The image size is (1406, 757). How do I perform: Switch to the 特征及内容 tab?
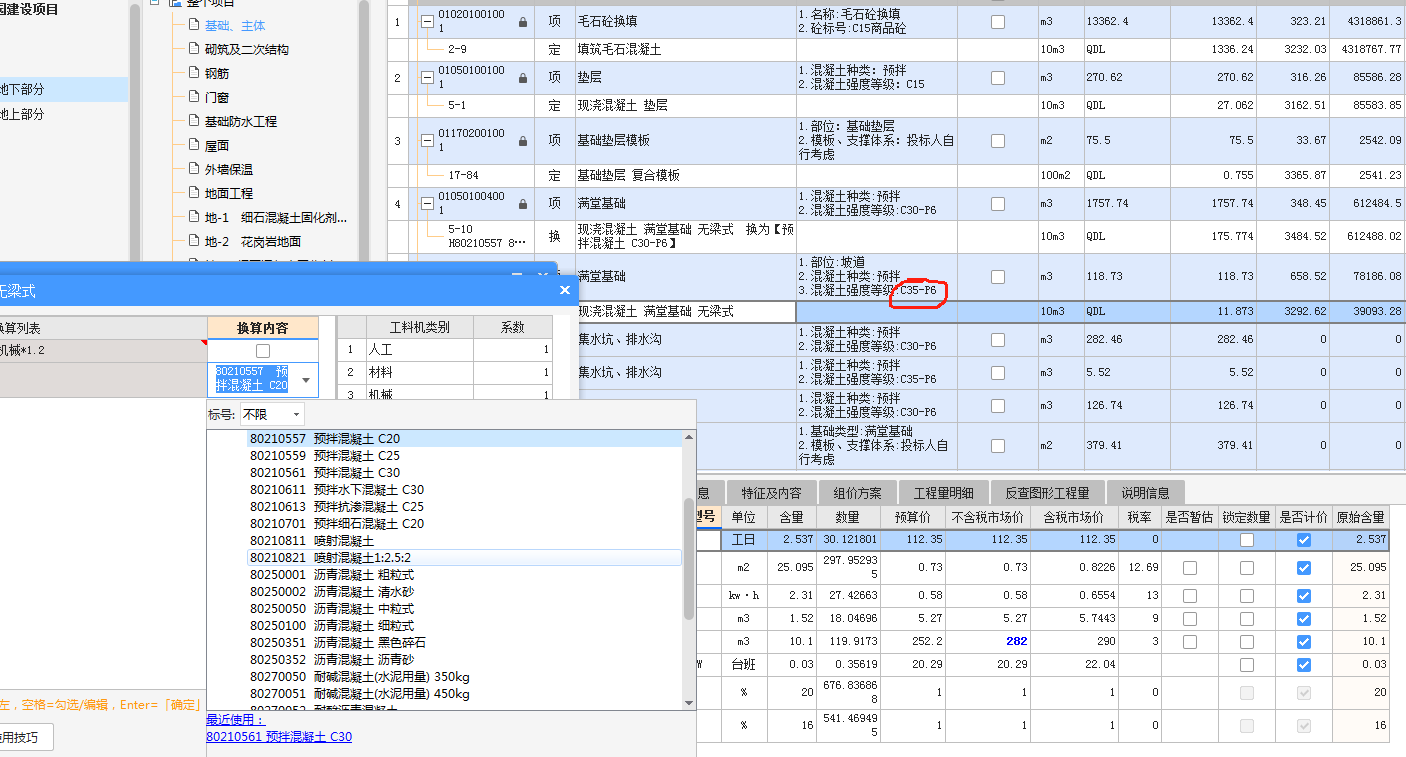click(771, 493)
